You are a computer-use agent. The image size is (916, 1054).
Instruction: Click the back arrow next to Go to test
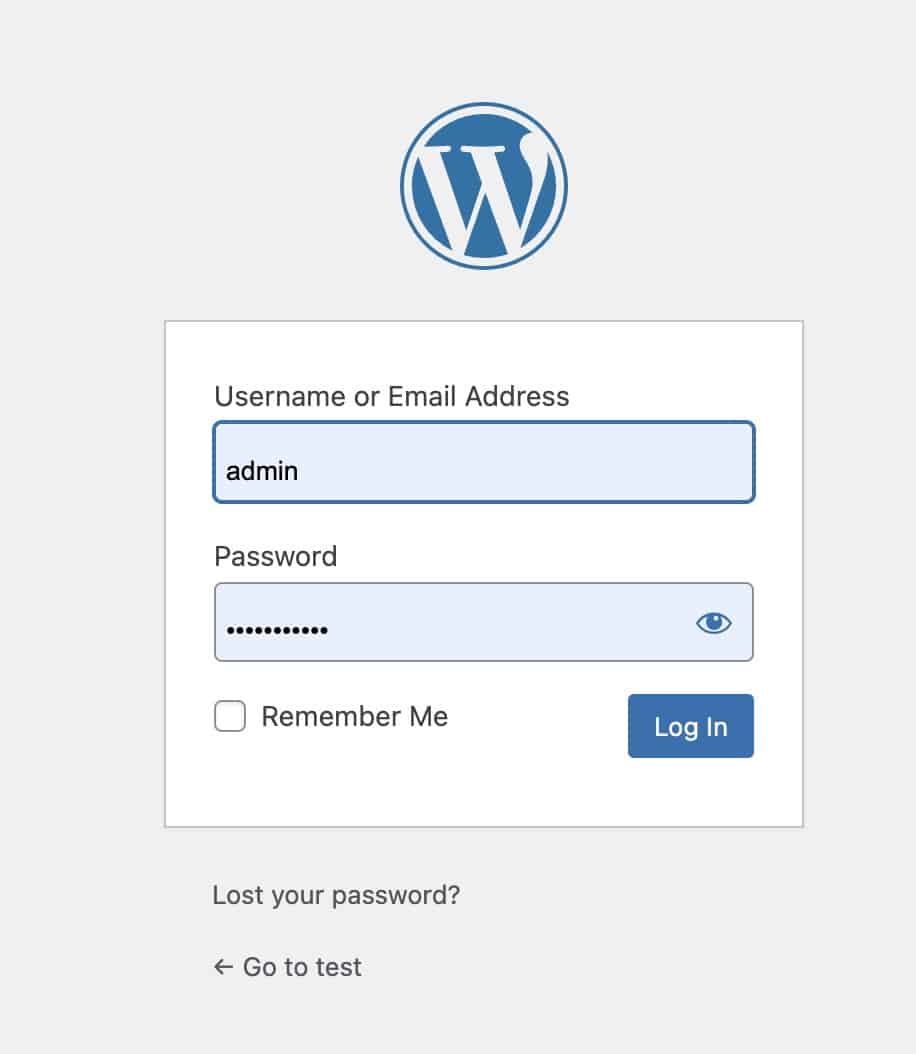click(221, 966)
